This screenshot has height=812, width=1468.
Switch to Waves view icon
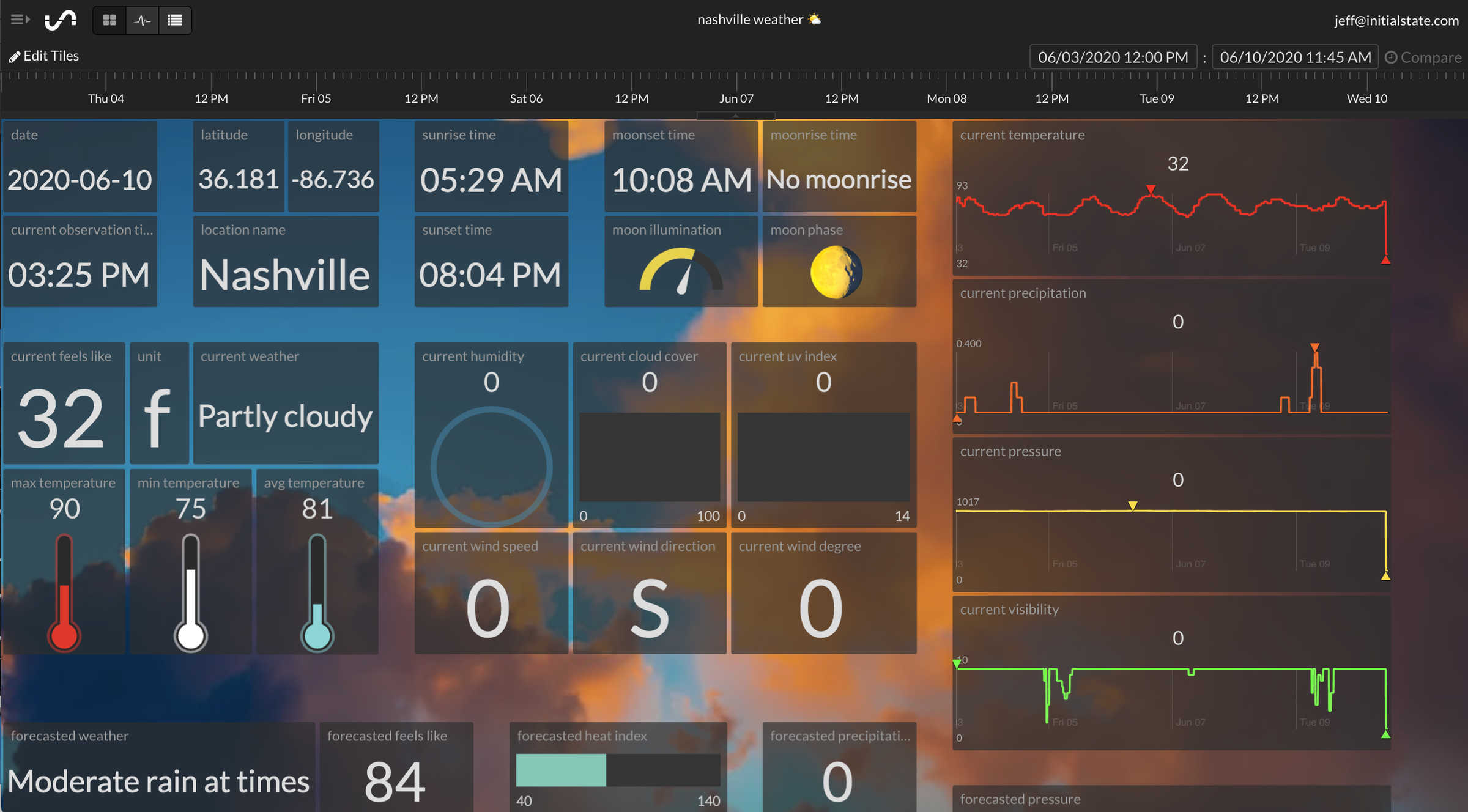pos(143,20)
